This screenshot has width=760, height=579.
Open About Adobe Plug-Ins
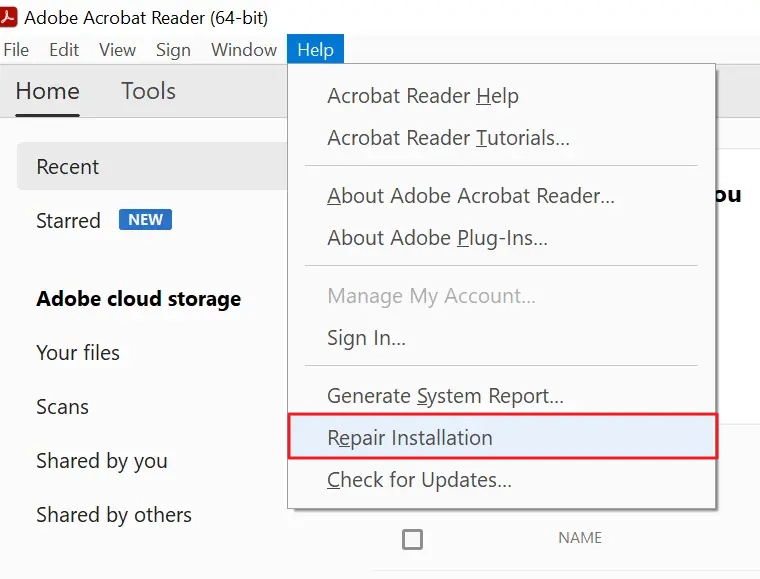502,238
